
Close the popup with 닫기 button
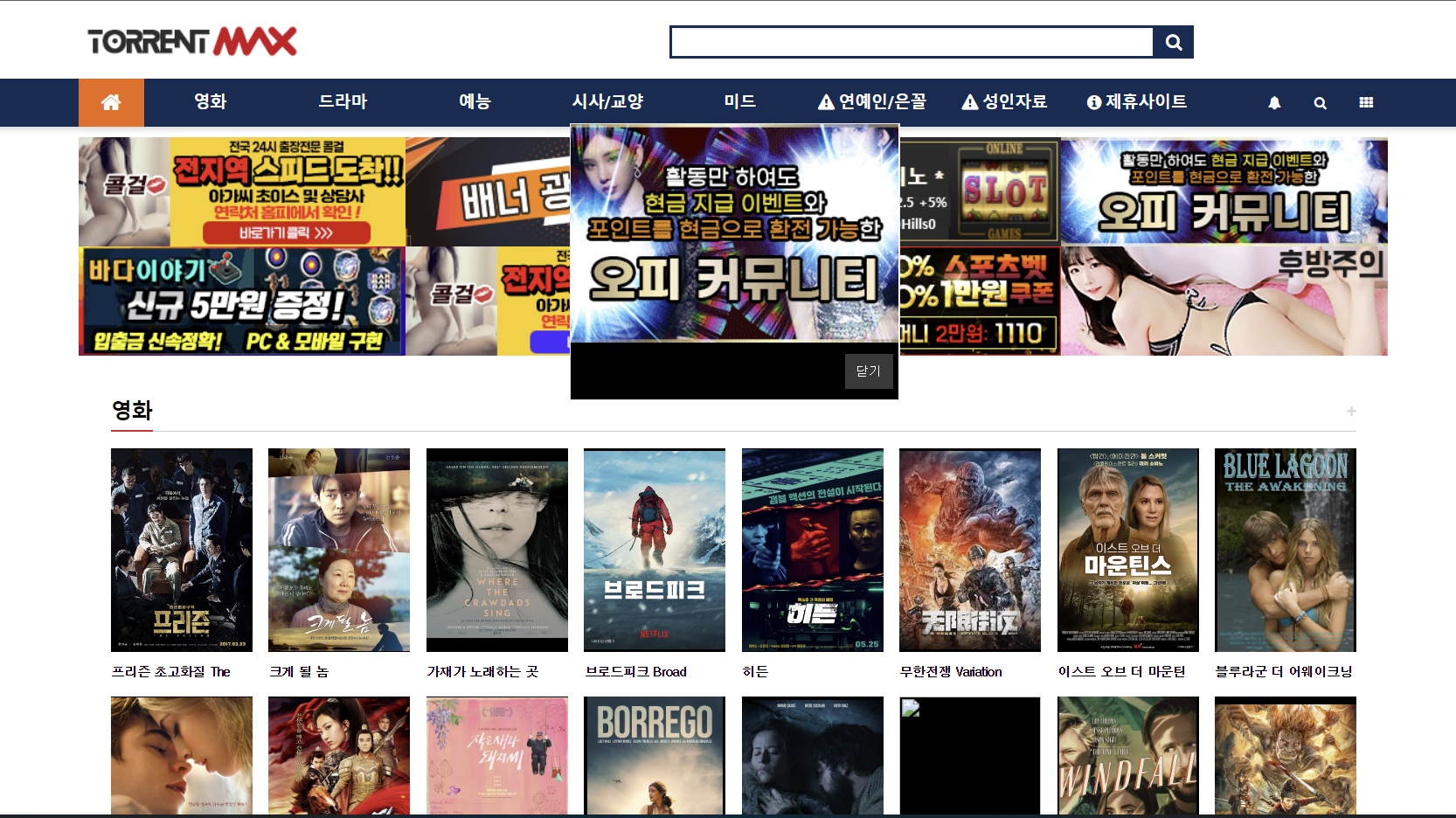point(869,371)
